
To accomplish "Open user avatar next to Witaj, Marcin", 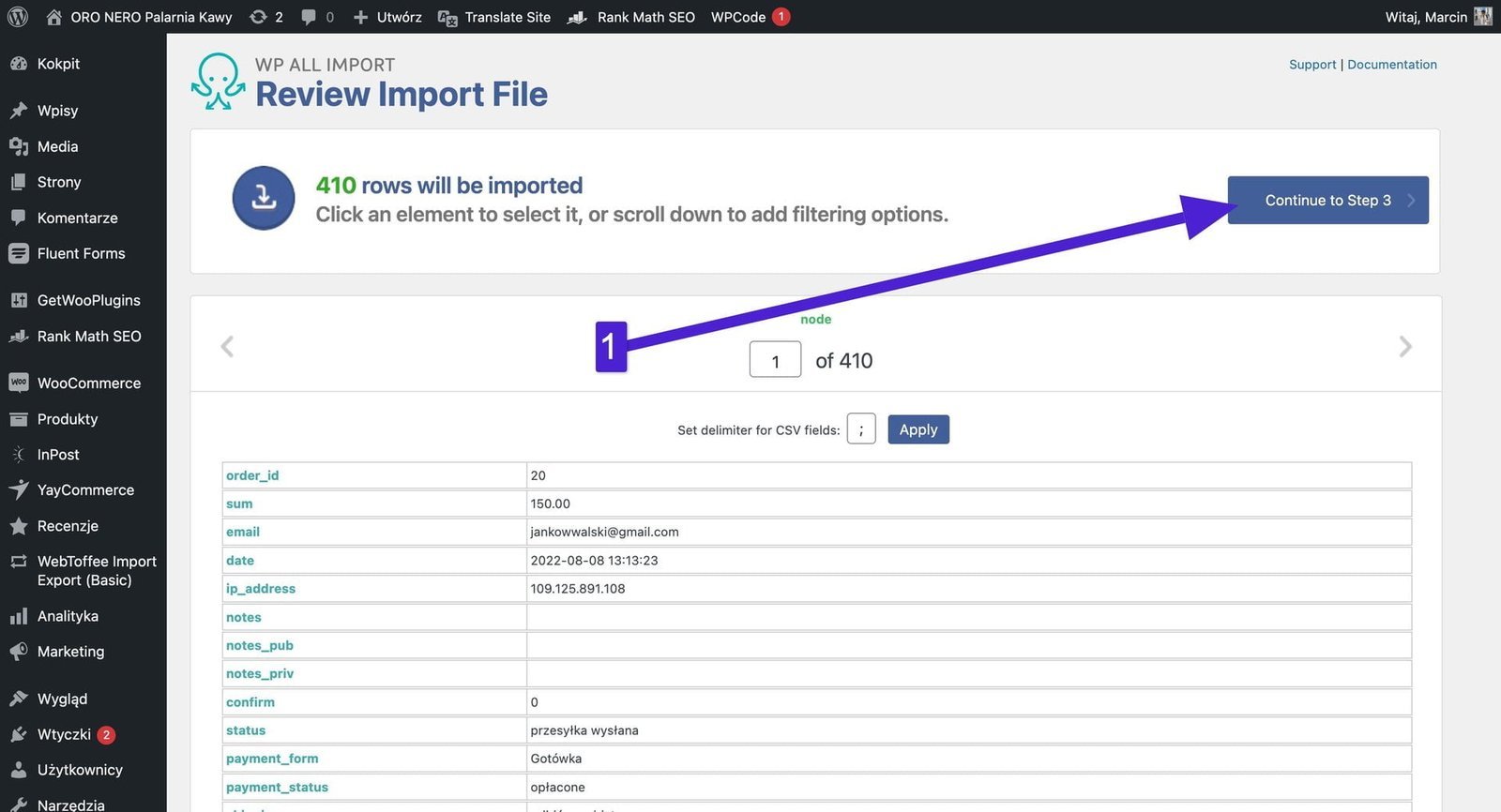I will tap(1482, 17).
